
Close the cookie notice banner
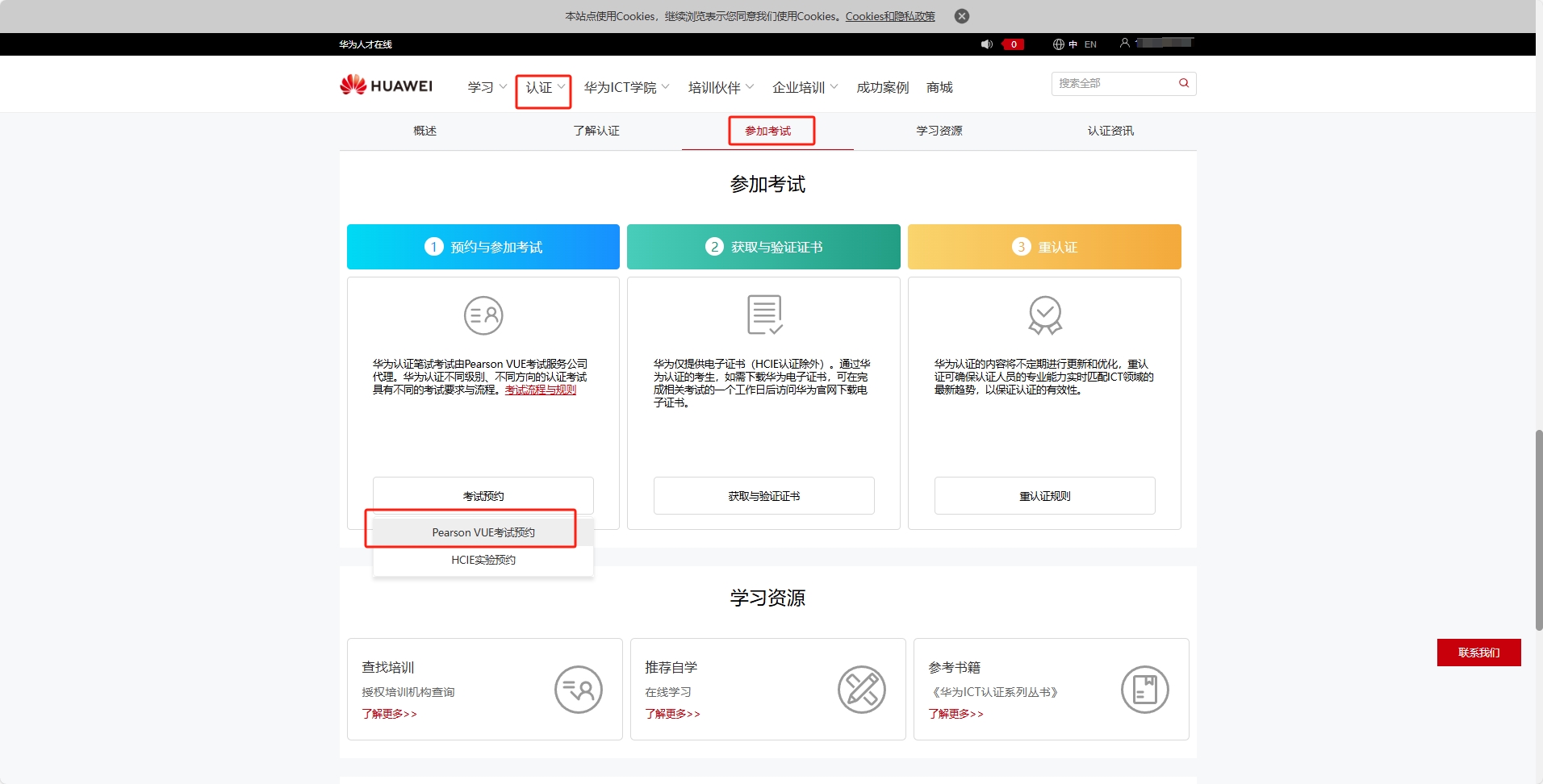tap(962, 16)
